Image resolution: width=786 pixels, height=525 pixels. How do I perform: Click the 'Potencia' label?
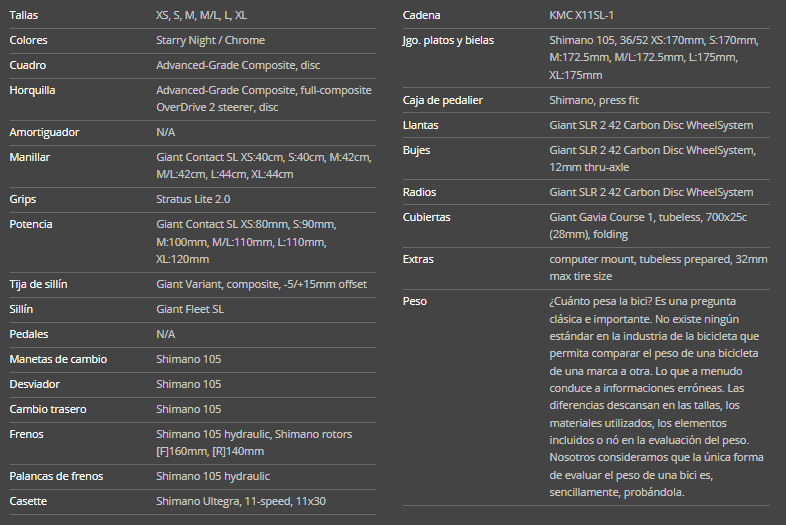coord(31,224)
